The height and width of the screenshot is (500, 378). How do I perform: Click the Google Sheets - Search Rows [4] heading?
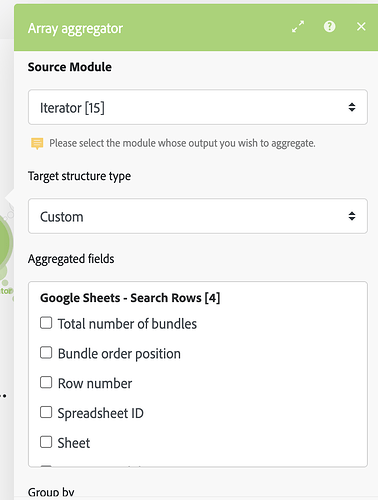click(130, 298)
